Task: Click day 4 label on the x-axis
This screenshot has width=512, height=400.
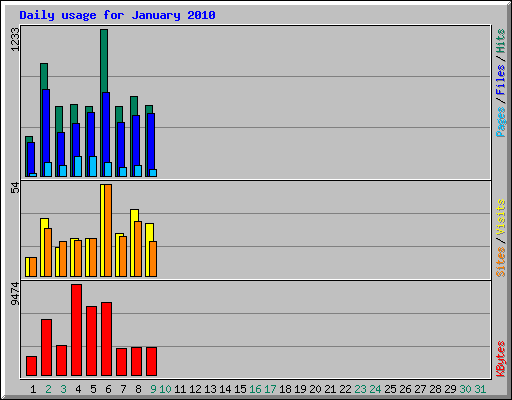Action: point(78,389)
